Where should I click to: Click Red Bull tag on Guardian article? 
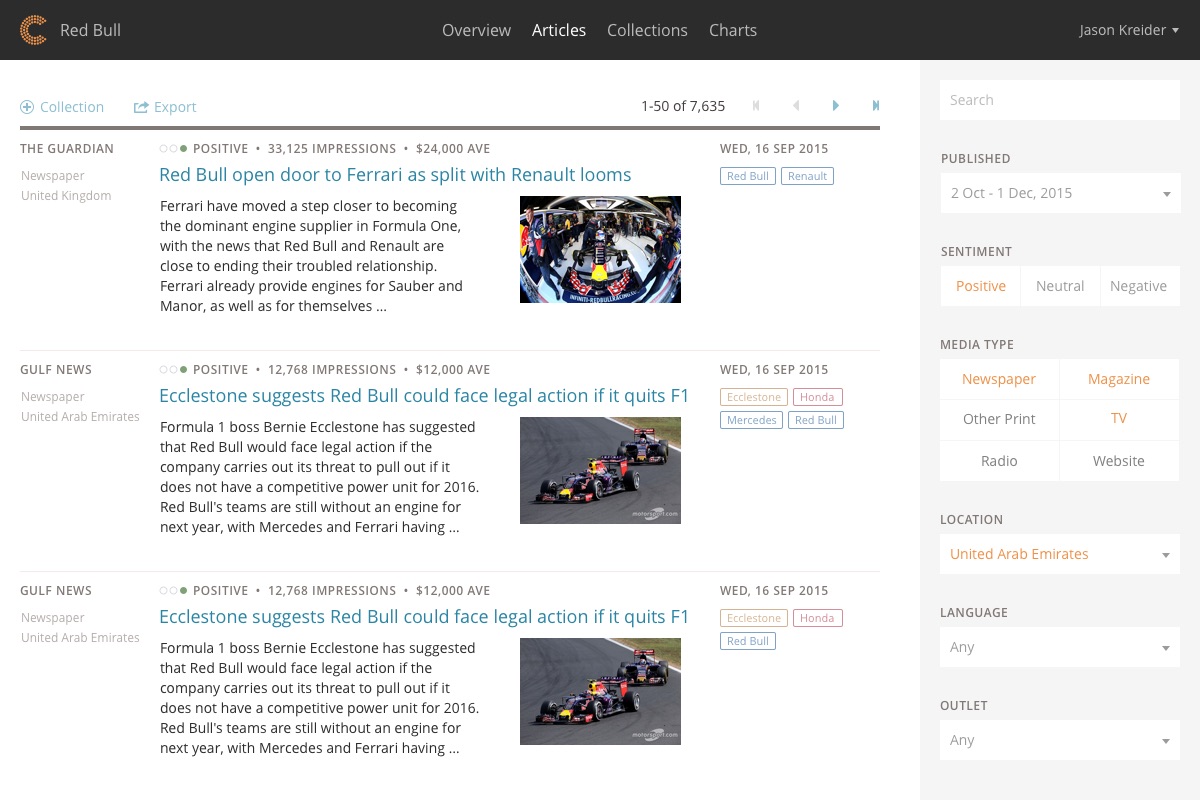point(748,176)
